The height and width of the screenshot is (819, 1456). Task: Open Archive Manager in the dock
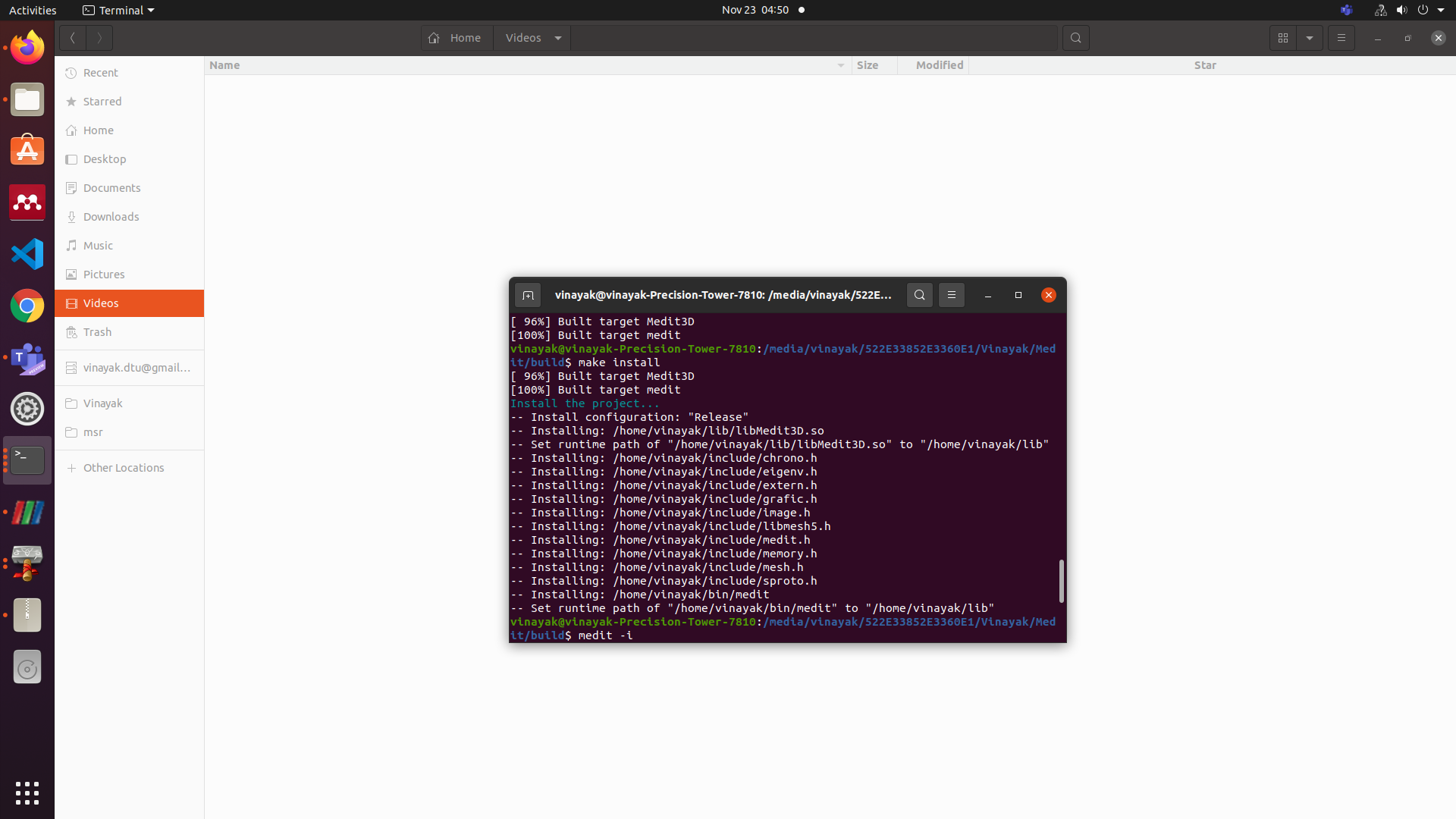coord(27,615)
